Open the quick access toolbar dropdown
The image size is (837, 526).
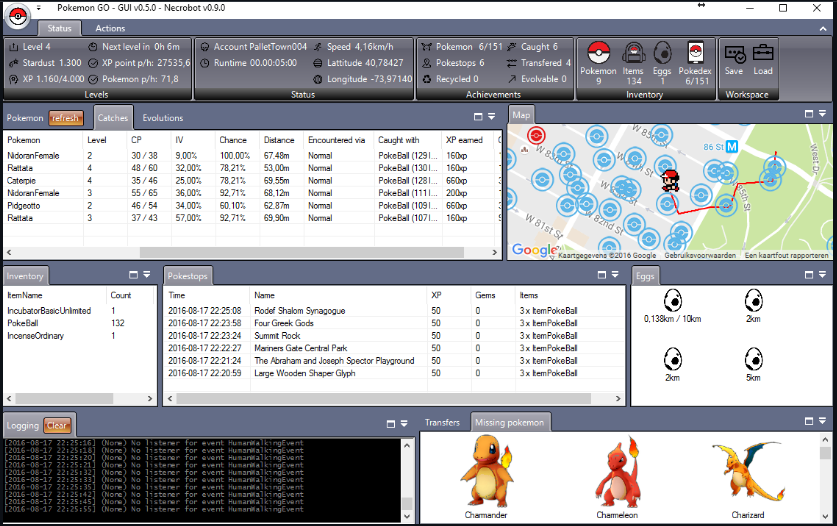click(39, 8)
